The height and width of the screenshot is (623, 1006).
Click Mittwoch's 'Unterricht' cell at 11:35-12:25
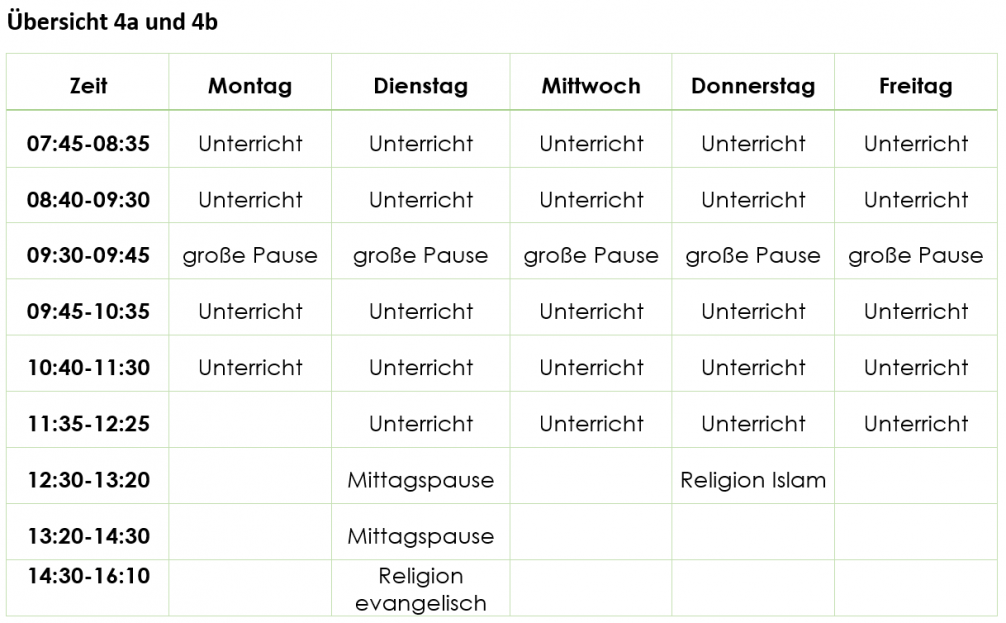pyautogui.click(x=591, y=424)
